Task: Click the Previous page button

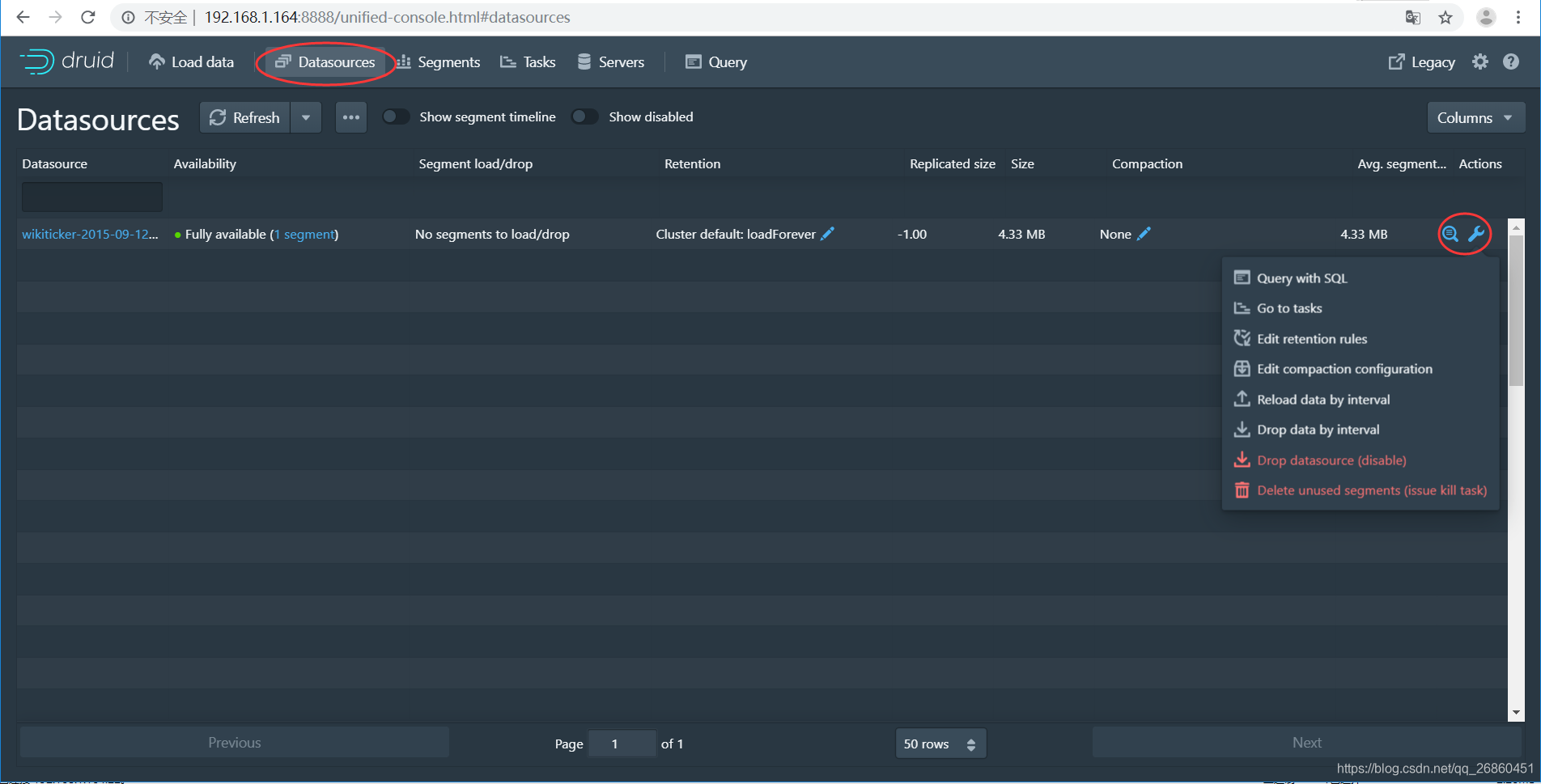Action: tap(235, 743)
